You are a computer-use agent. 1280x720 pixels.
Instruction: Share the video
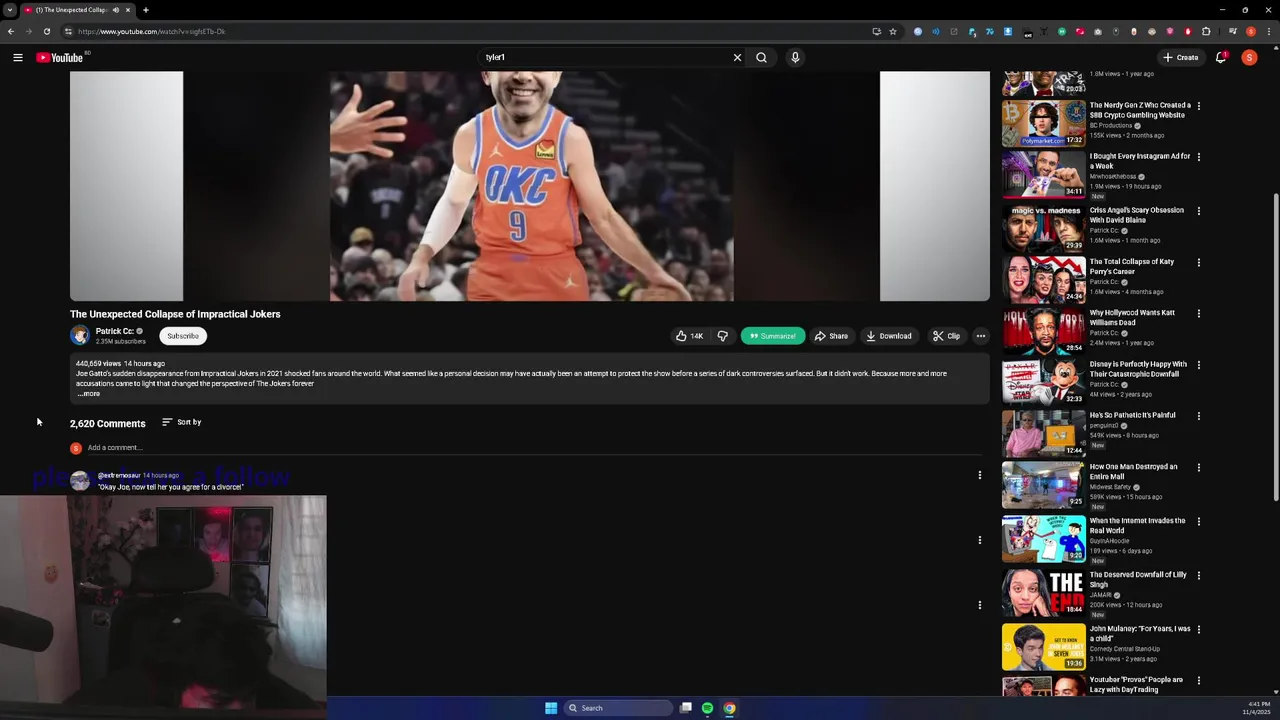click(831, 336)
